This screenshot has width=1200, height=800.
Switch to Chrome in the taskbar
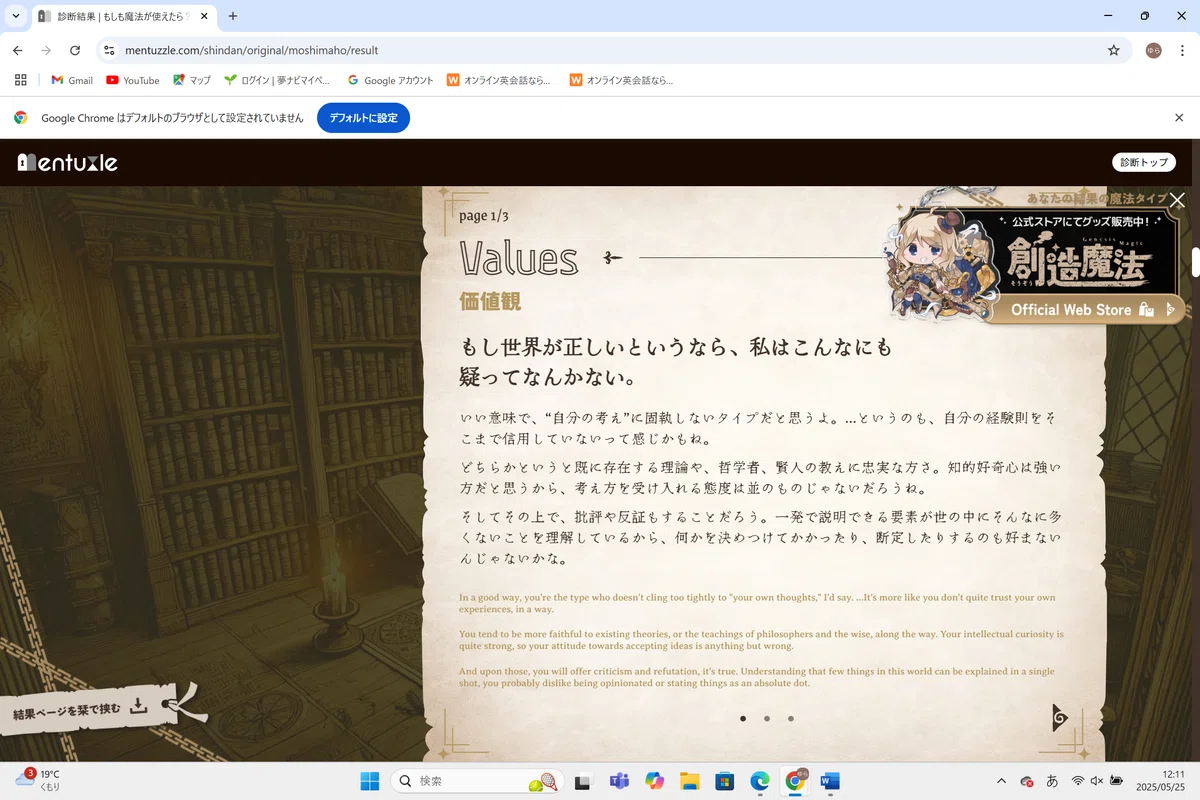pos(795,781)
